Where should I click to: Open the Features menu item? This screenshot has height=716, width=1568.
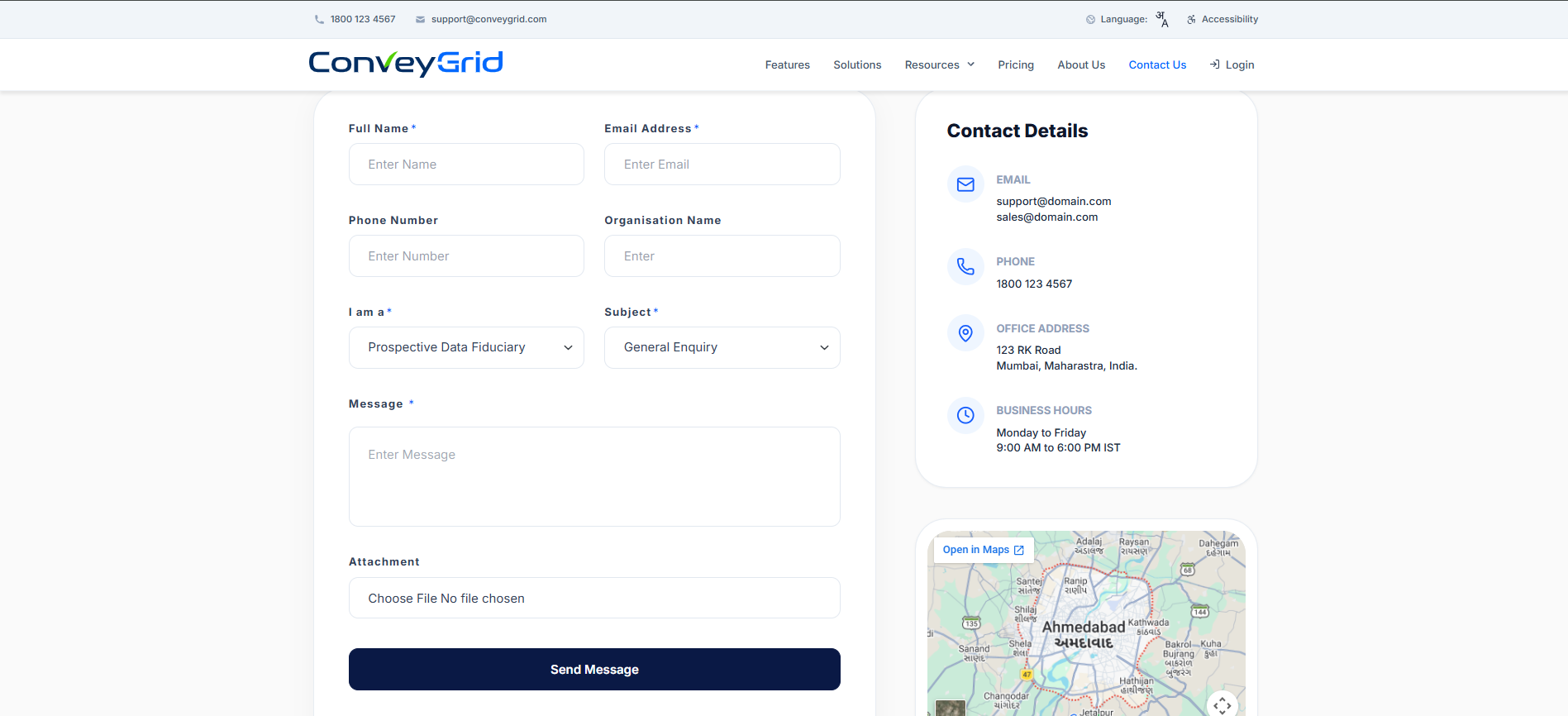coord(788,64)
